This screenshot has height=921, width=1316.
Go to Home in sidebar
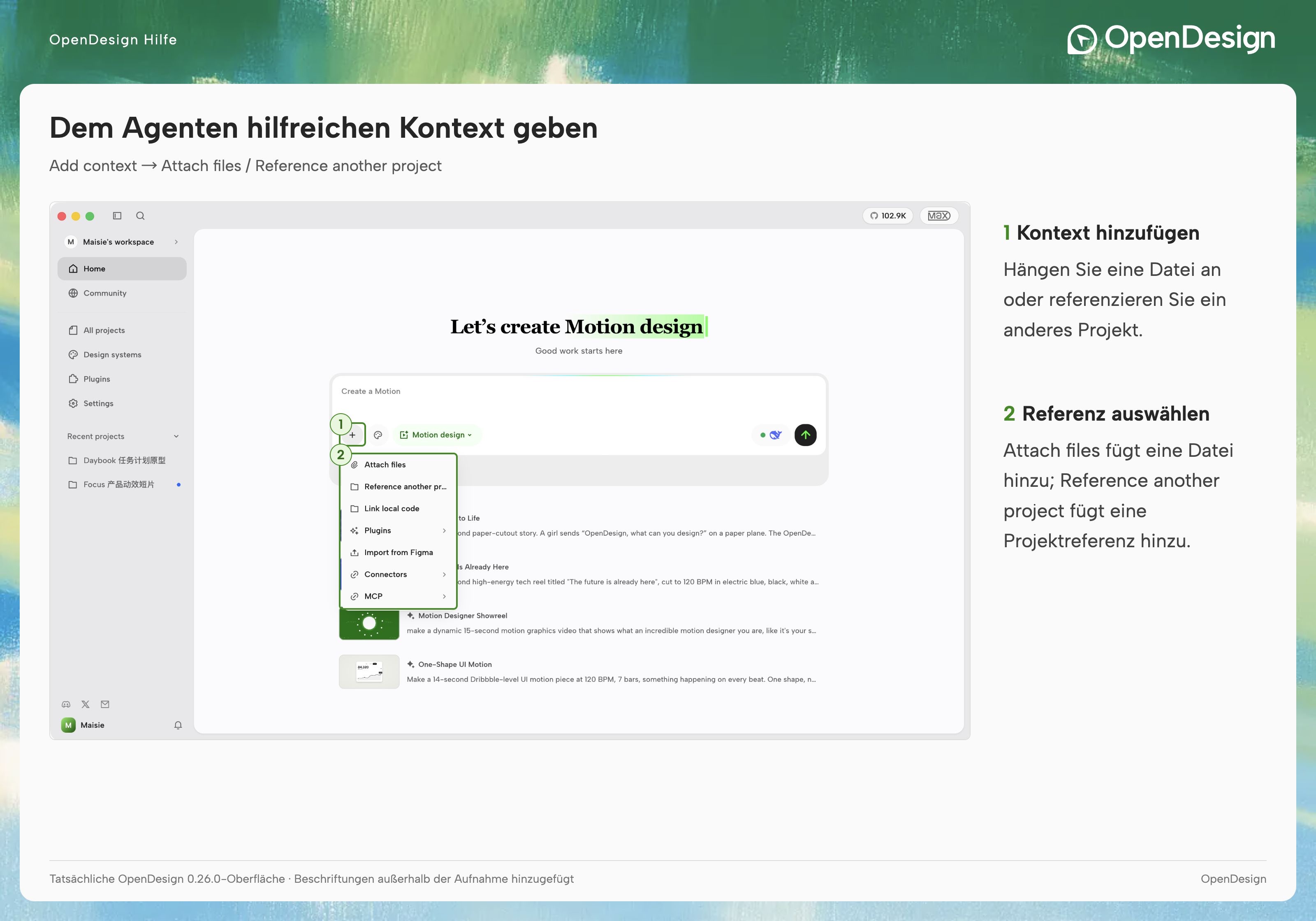tap(122, 269)
